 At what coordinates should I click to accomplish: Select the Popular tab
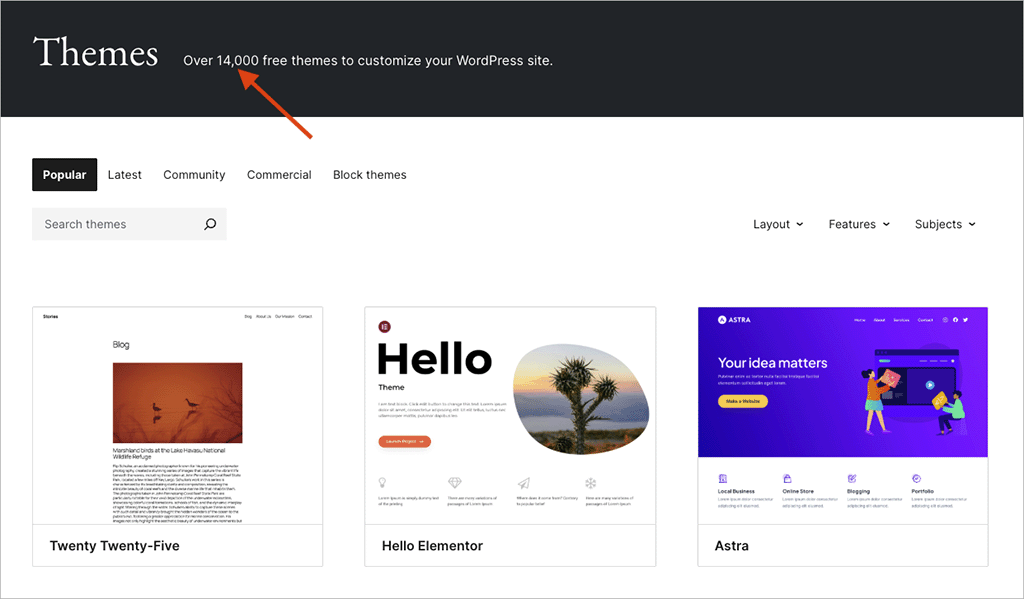65,174
